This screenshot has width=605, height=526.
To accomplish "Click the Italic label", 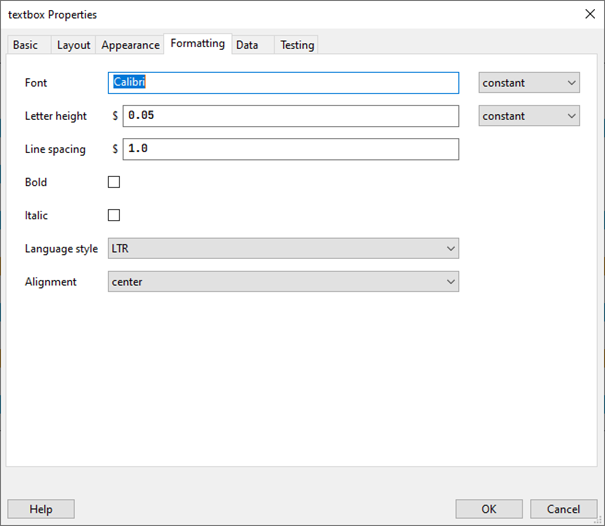I will 36,215.
